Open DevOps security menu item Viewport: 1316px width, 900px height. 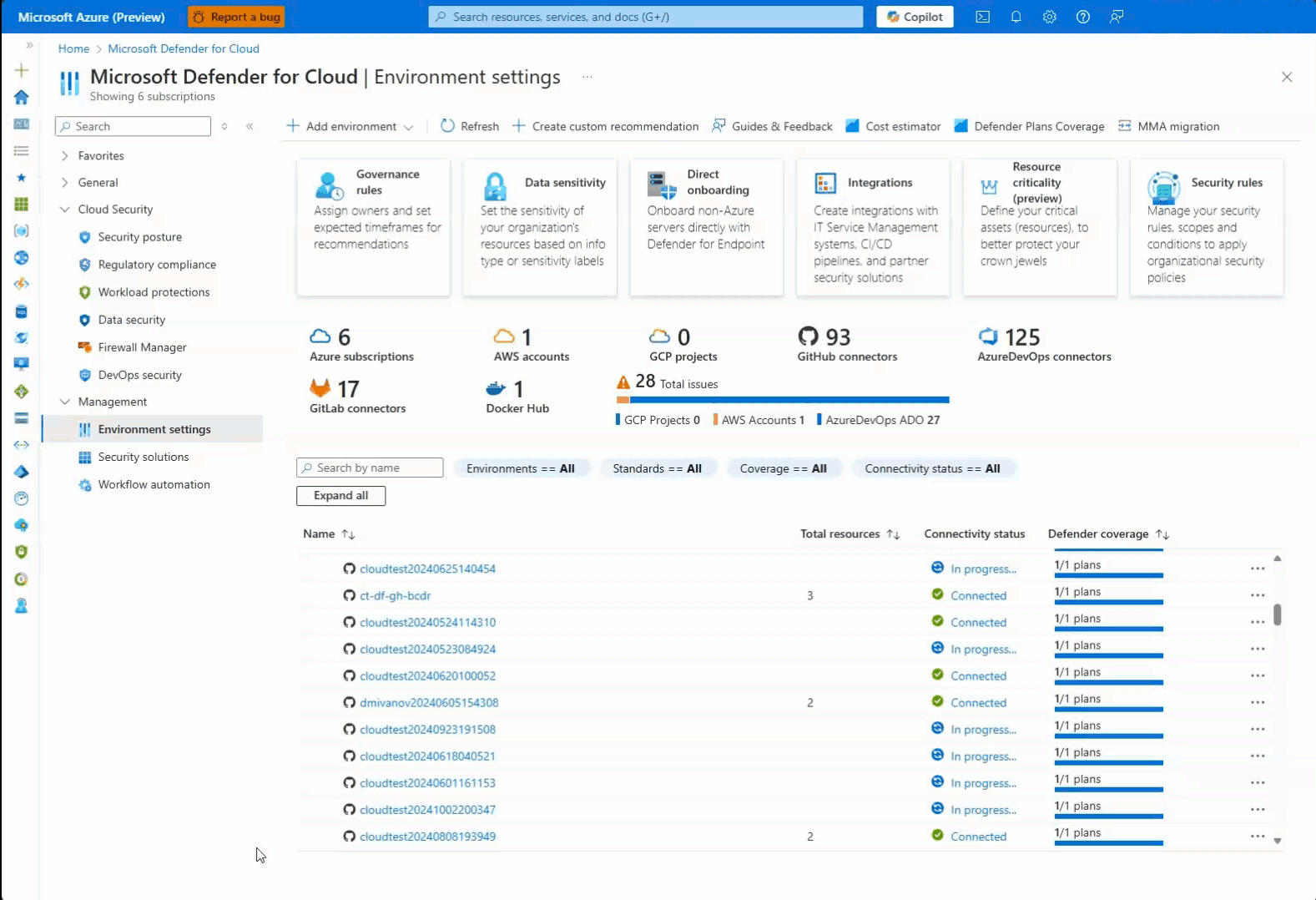pyautogui.click(x=139, y=375)
